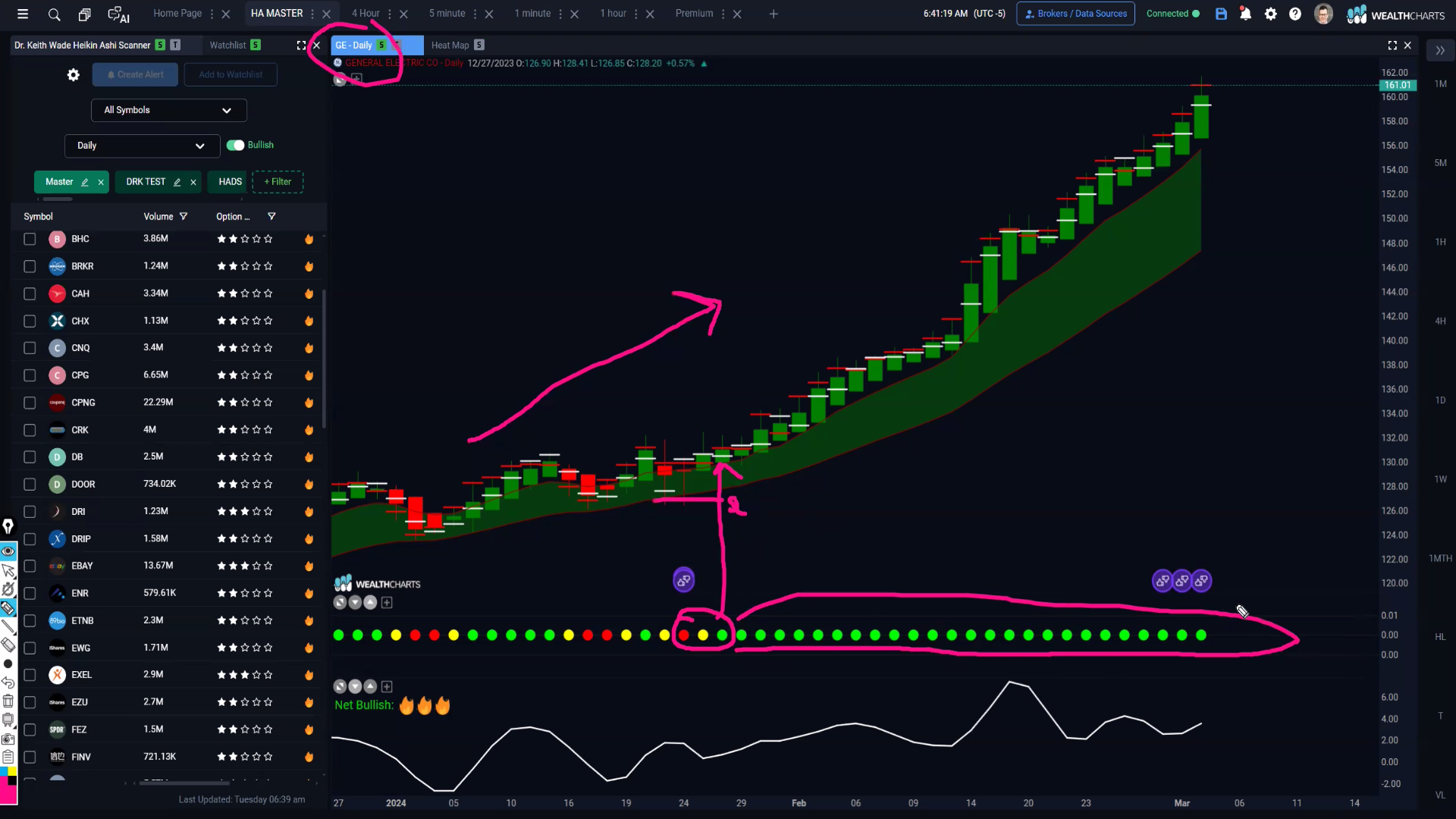Remove the DRK TEST filter
1456x819 pixels.
pos(193,182)
